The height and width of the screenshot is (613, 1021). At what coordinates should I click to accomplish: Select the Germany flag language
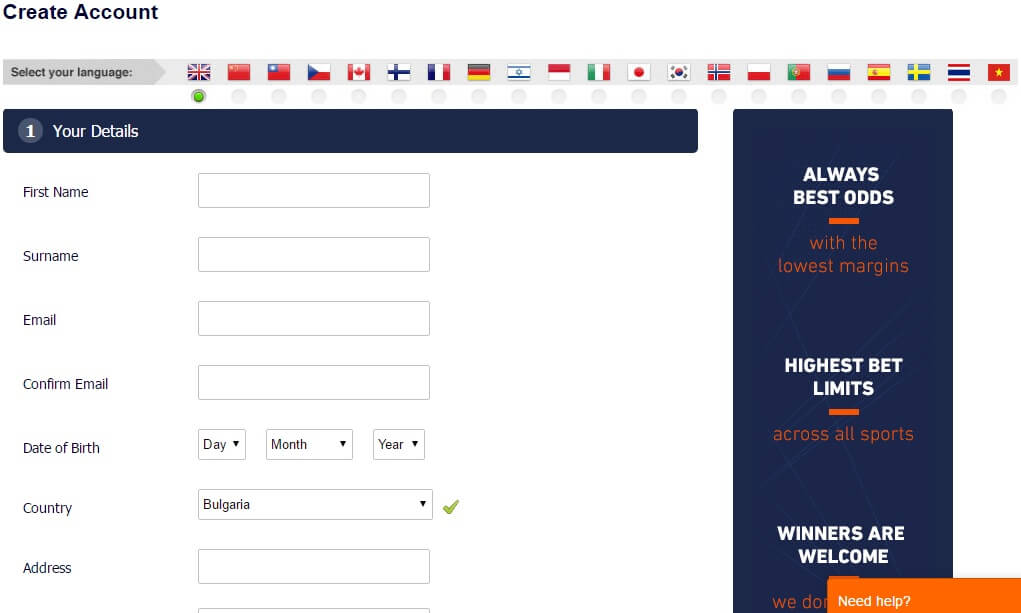(x=479, y=72)
